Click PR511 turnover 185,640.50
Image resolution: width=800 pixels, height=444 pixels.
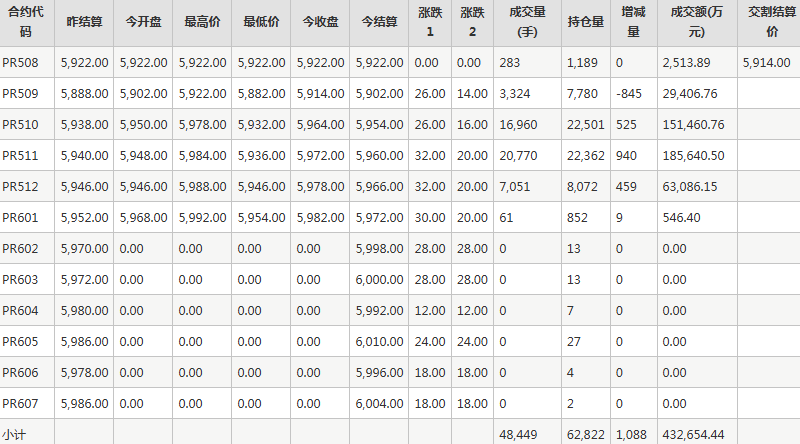(x=693, y=156)
